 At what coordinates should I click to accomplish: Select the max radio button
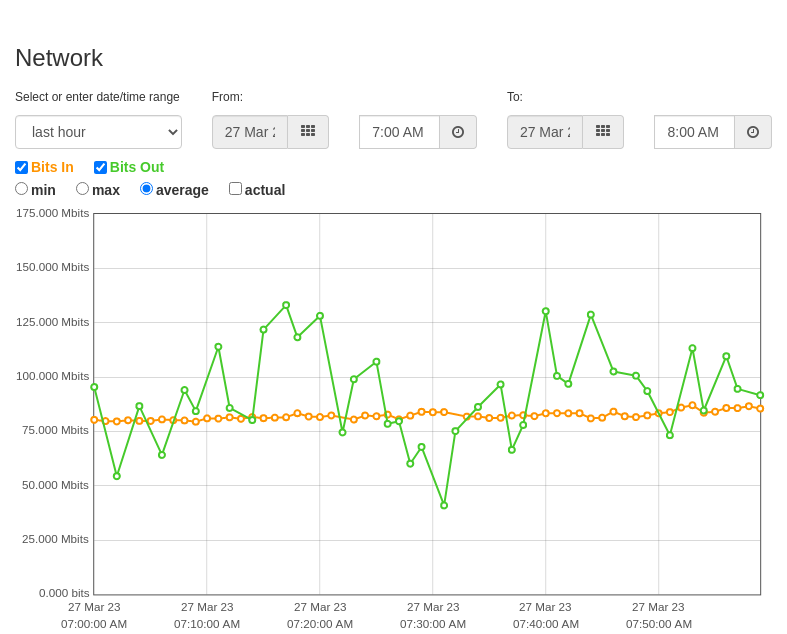(82, 189)
